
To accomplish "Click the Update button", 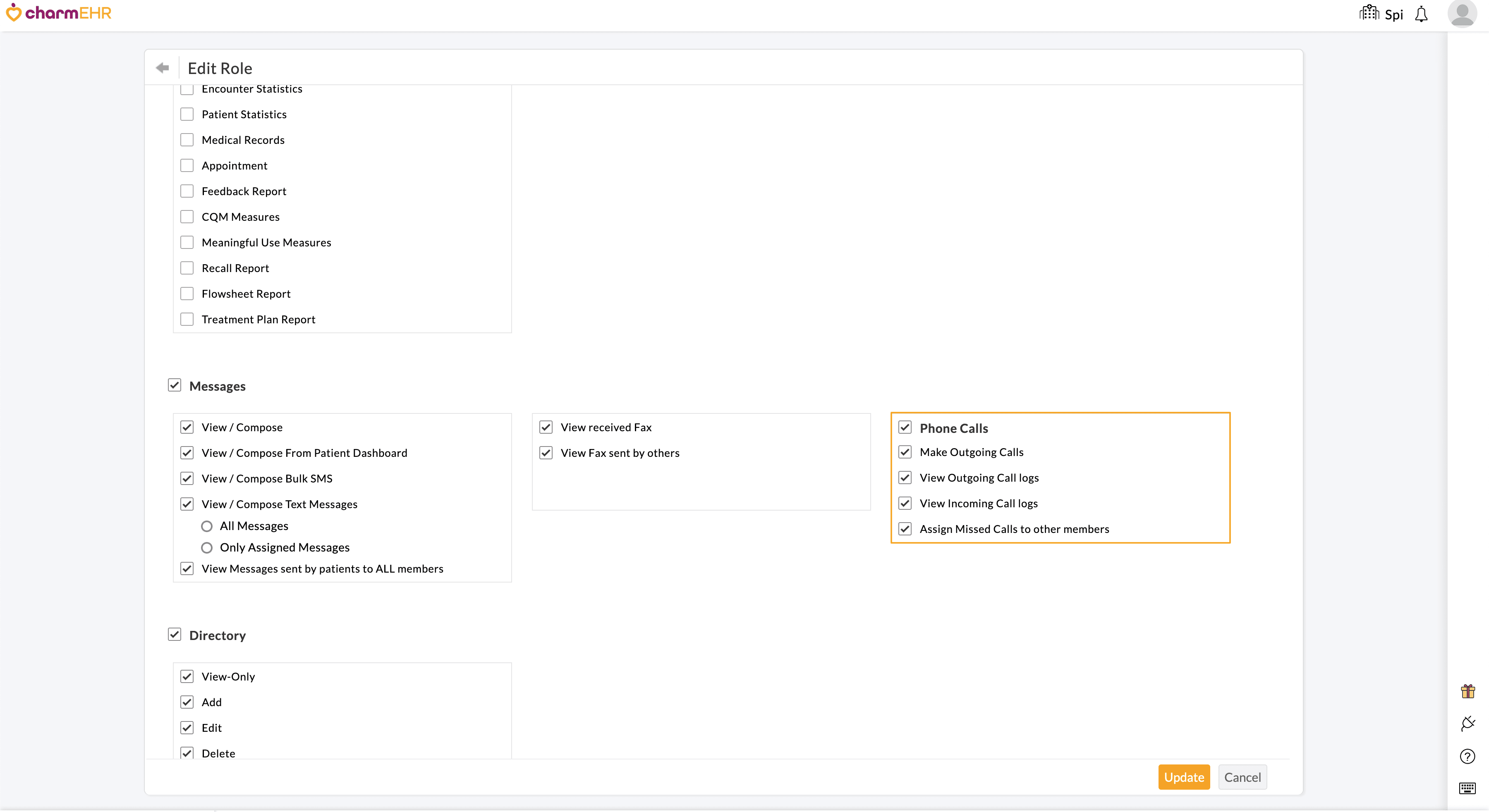I will point(1183,777).
